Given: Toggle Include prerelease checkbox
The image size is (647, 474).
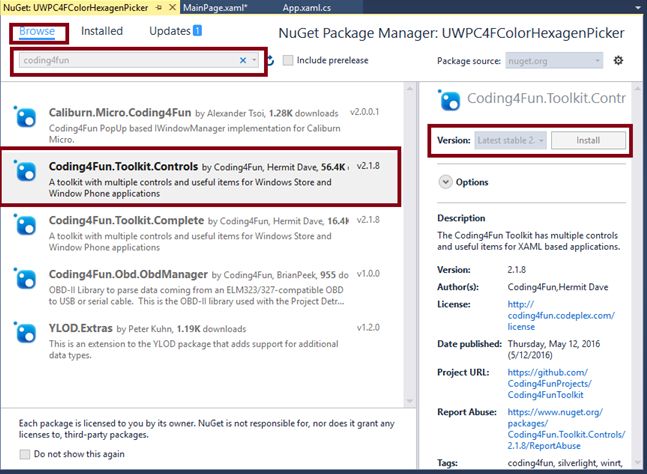Looking at the screenshot, I should point(288,60).
